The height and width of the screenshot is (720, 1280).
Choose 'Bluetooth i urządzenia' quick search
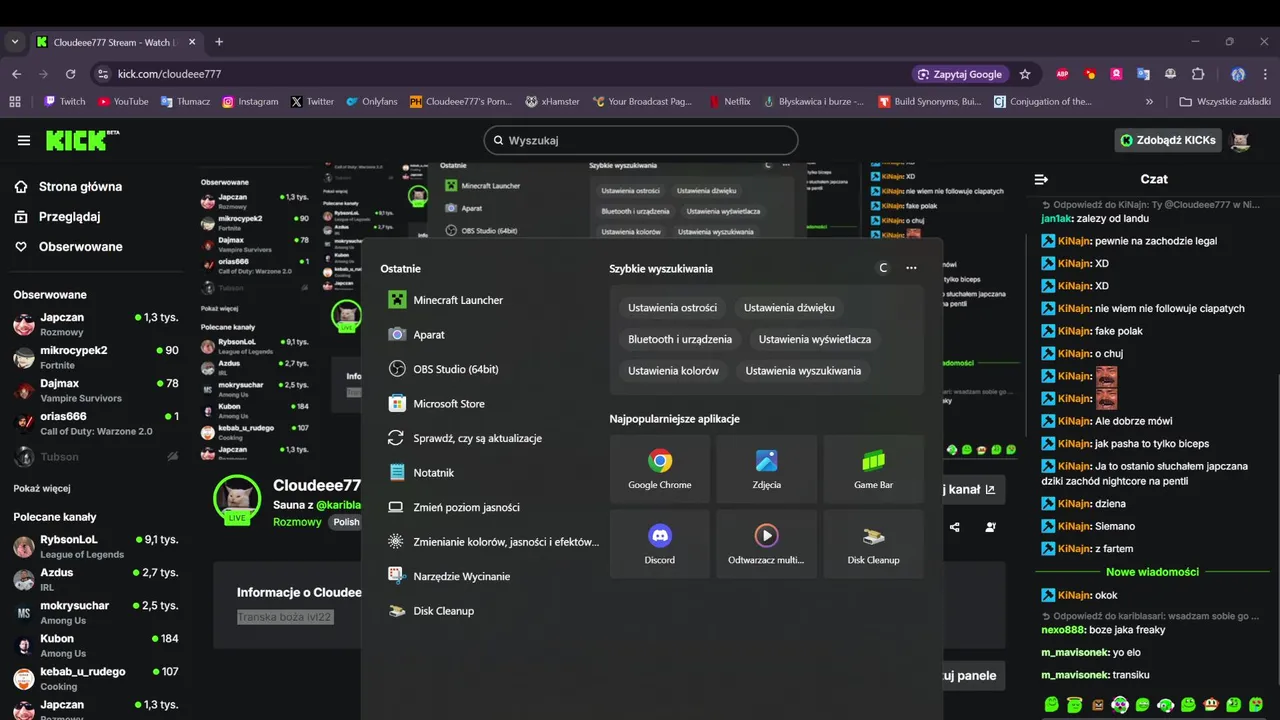pyautogui.click(x=680, y=339)
